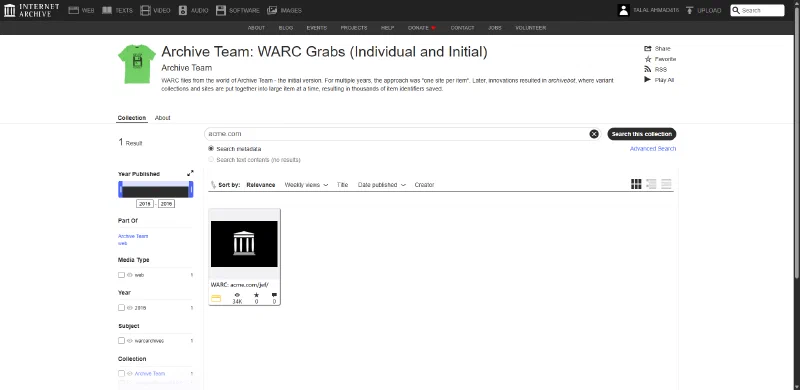
Task: Open the Donate nav menu item
Action: point(421,28)
